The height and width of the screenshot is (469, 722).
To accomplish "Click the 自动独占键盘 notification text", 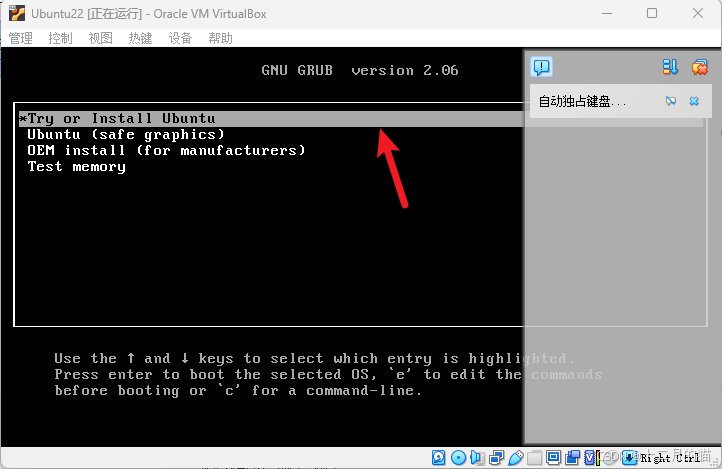I will [582, 101].
